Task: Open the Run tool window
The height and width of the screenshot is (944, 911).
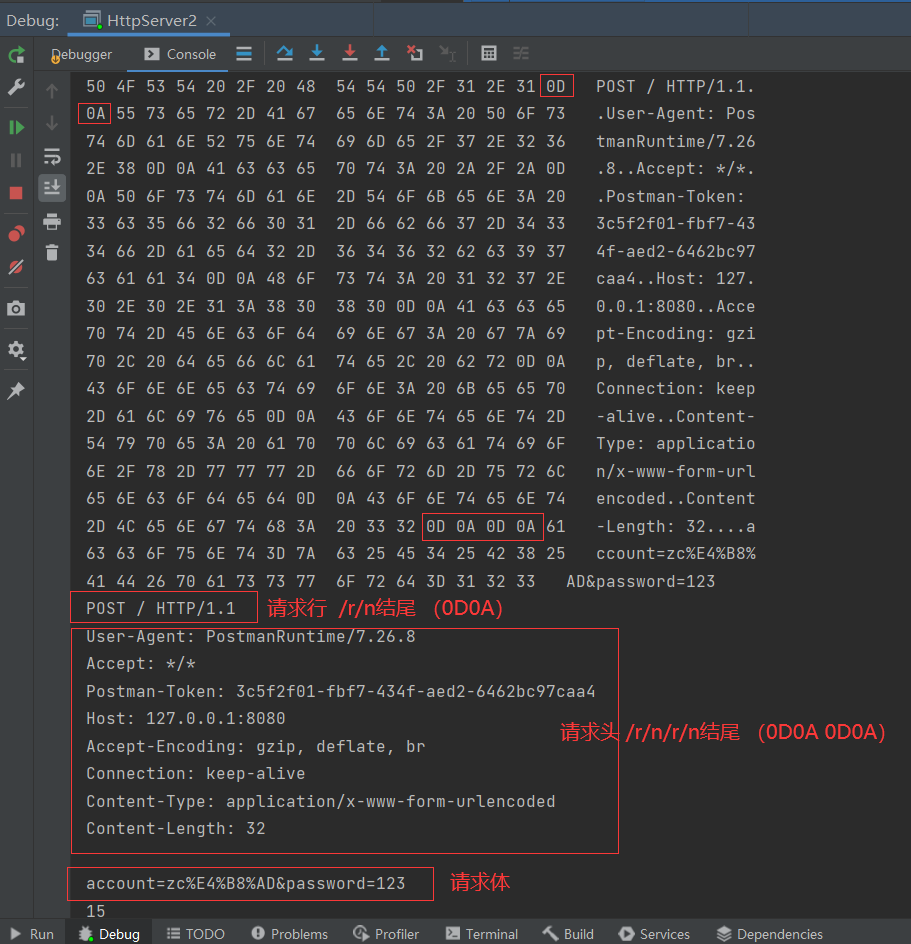Action: pyautogui.click(x=33, y=934)
